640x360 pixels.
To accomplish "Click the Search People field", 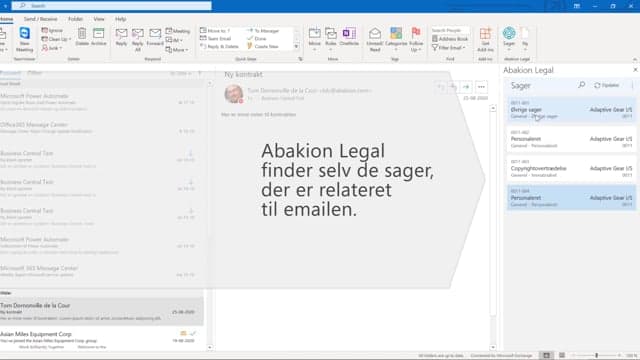I will [x=450, y=30].
